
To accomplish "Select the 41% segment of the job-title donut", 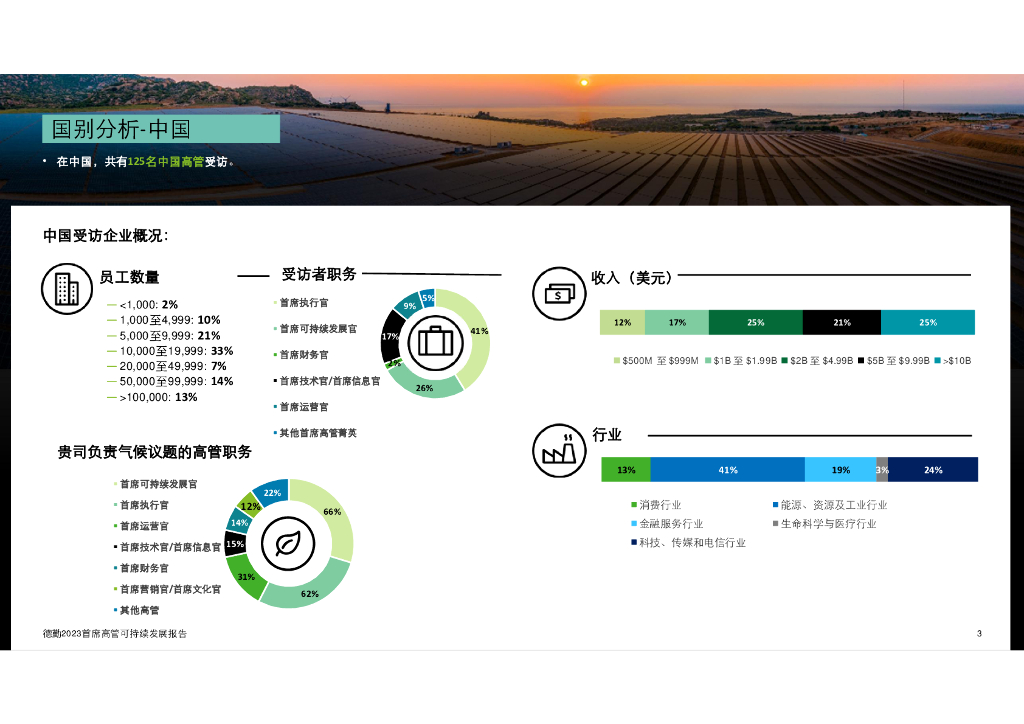I will tap(475, 336).
